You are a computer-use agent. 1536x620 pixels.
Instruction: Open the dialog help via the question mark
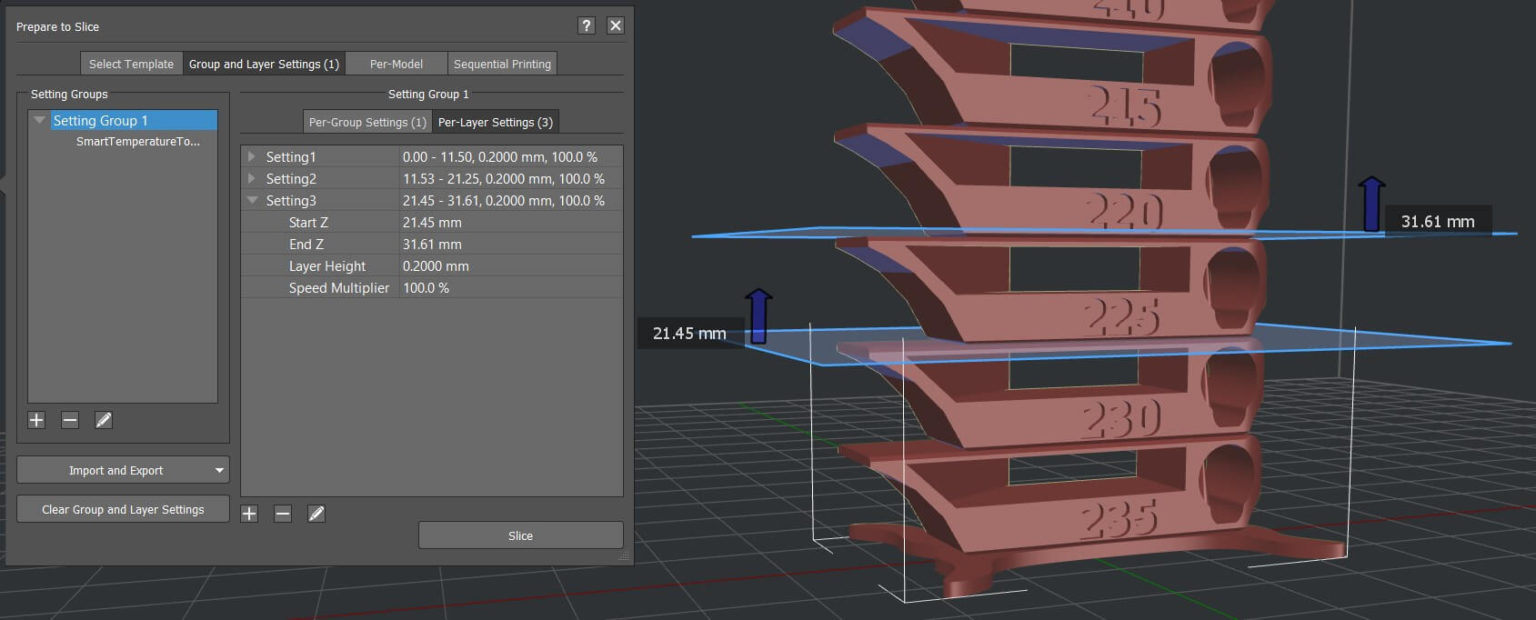pos(586,25)
